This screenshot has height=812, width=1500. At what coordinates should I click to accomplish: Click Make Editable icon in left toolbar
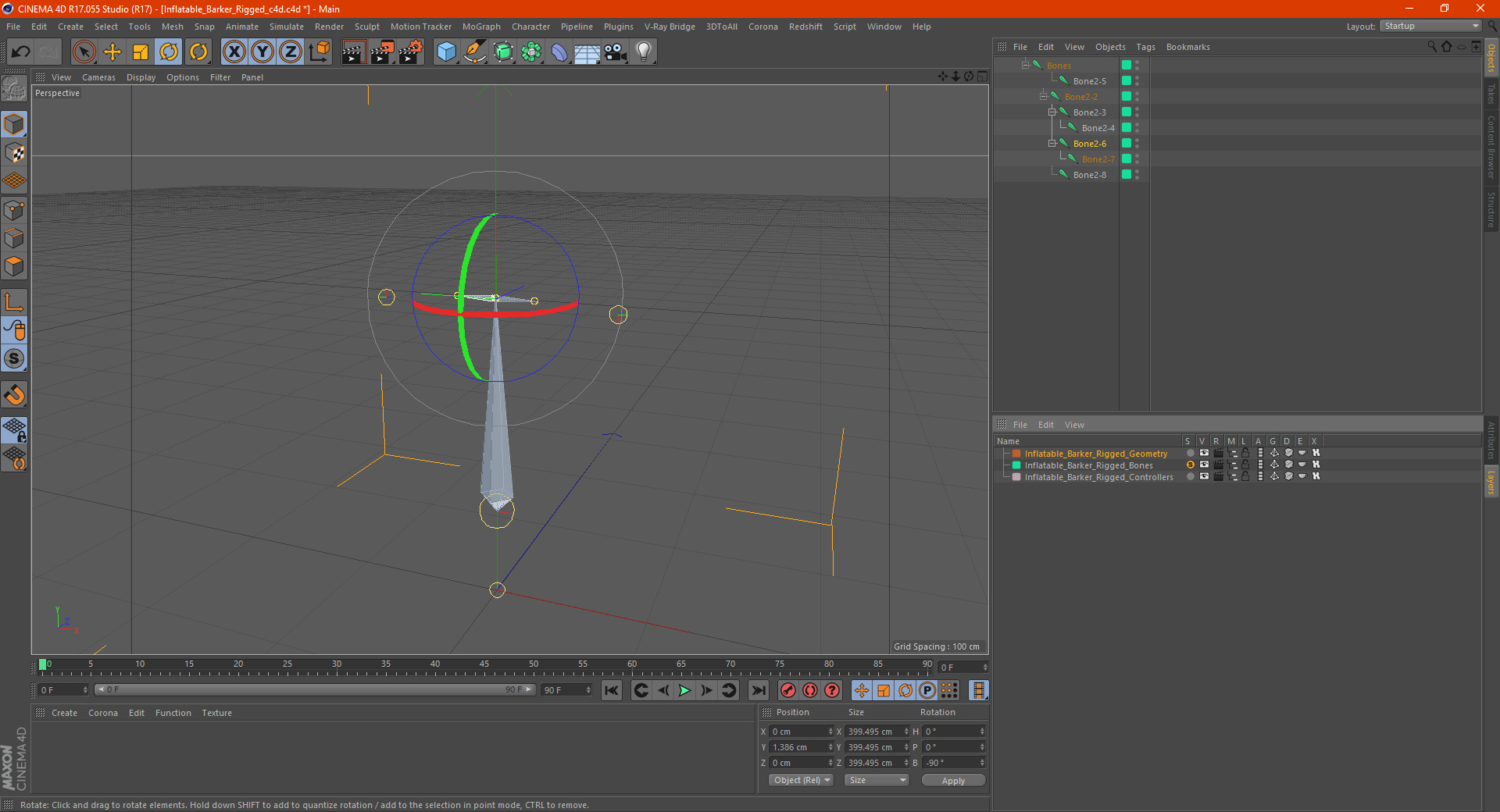(14, 90)
